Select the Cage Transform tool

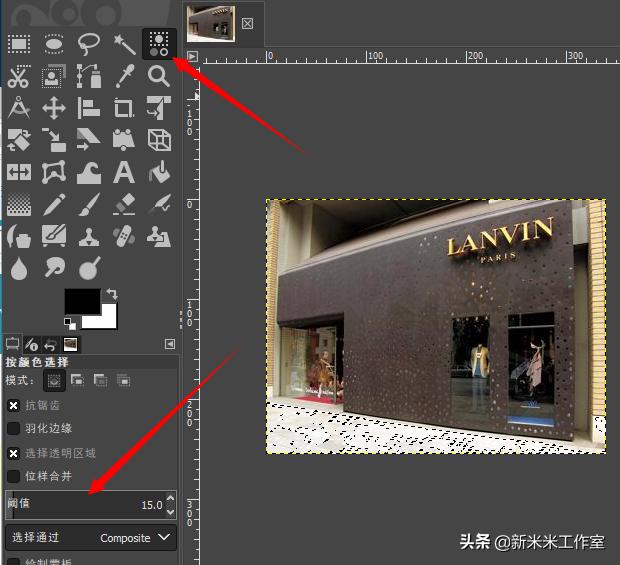pos(54,172)
